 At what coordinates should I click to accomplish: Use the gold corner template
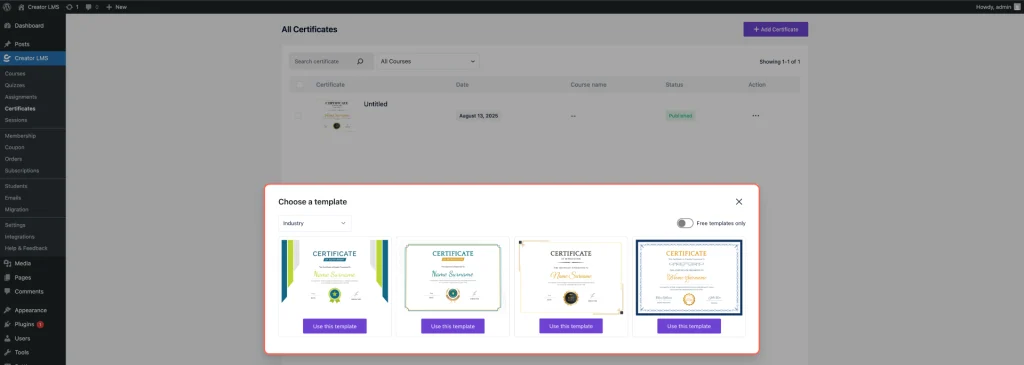coord(571,326)
